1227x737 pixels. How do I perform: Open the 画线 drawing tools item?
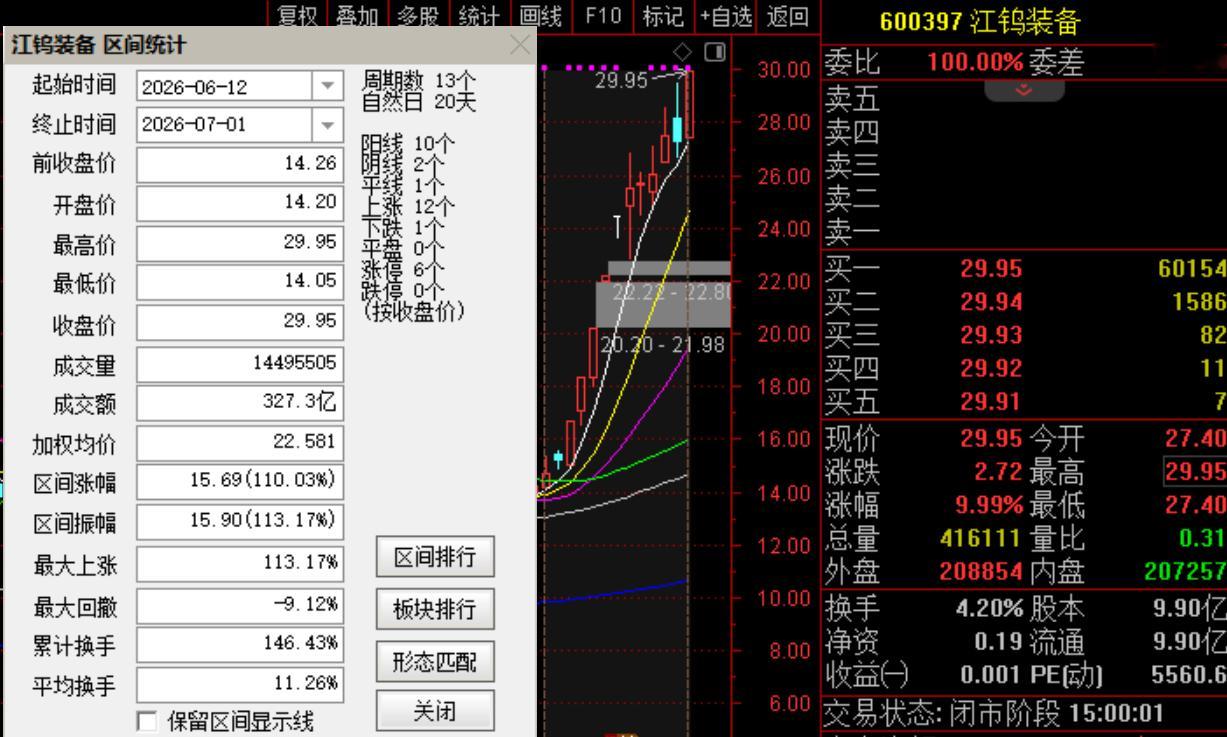click(x=540, y=15)
